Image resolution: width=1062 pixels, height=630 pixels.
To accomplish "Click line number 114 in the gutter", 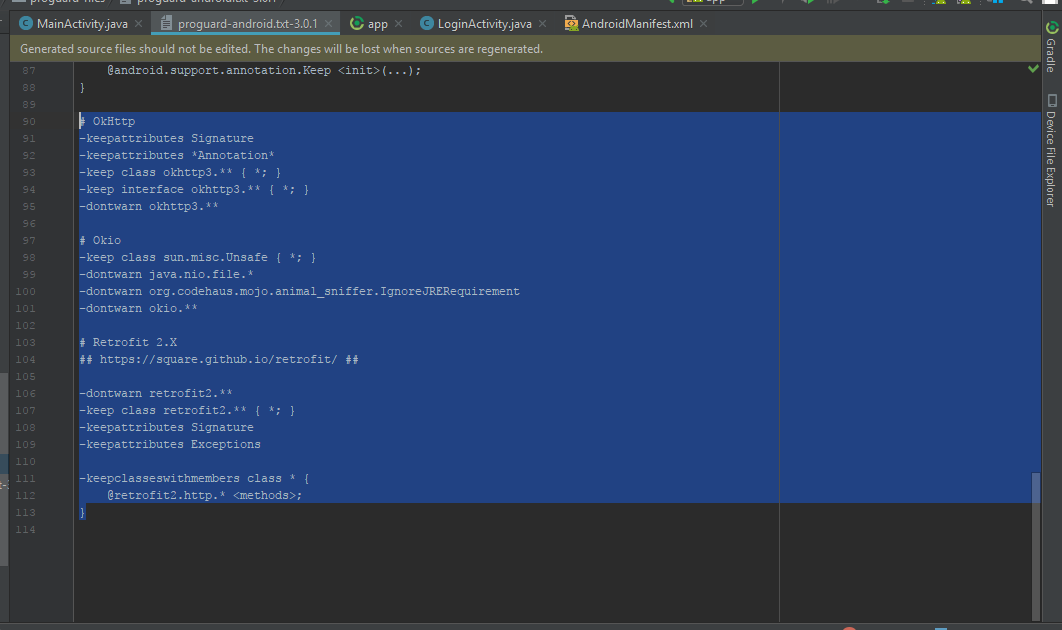I will coord(26,529).
